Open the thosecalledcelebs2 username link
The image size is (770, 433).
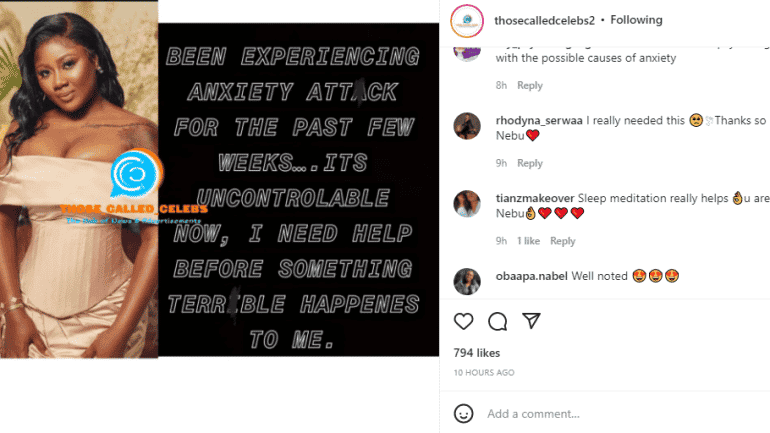[x=544, y=20]
